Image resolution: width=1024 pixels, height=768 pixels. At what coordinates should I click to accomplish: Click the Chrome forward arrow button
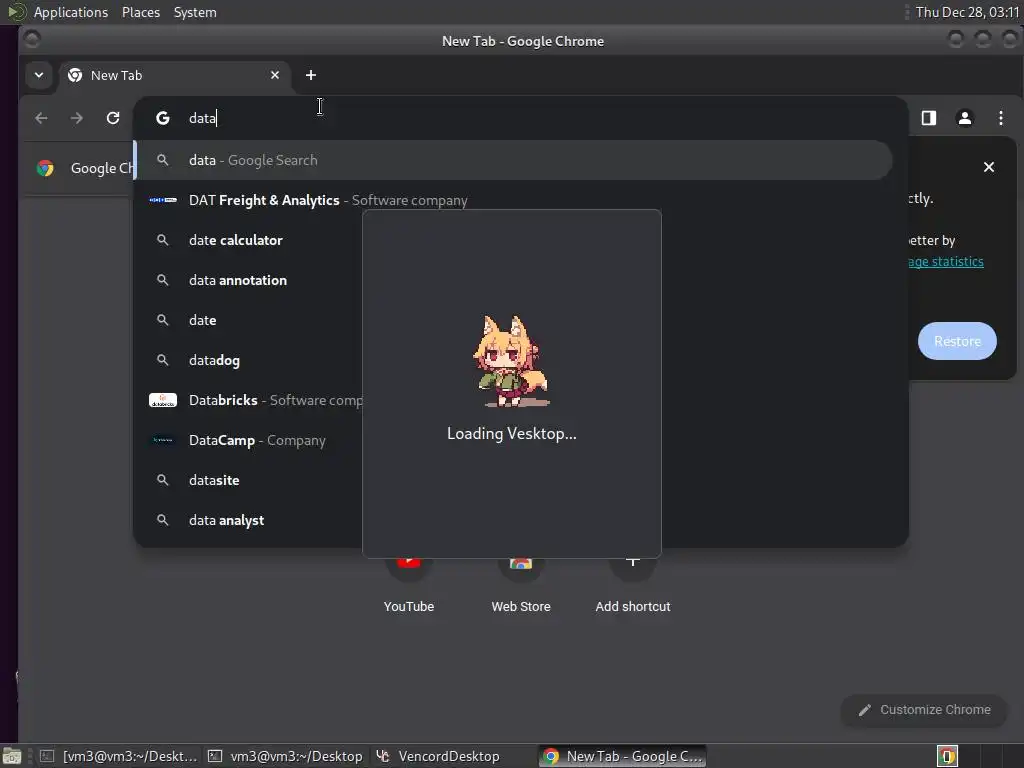coord(77,118)
